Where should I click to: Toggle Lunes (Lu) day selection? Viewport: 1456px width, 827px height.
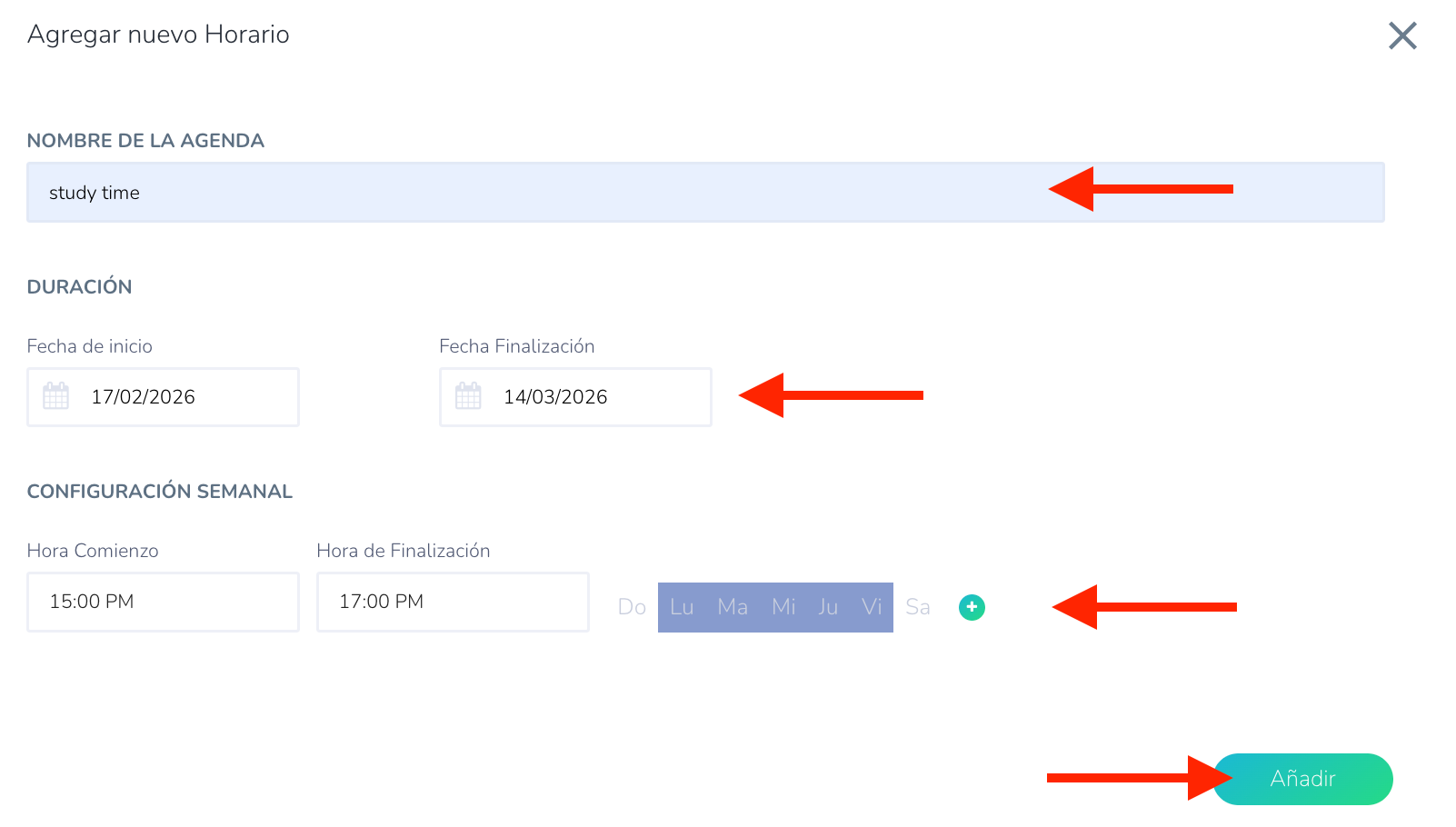tap(682, 607)
